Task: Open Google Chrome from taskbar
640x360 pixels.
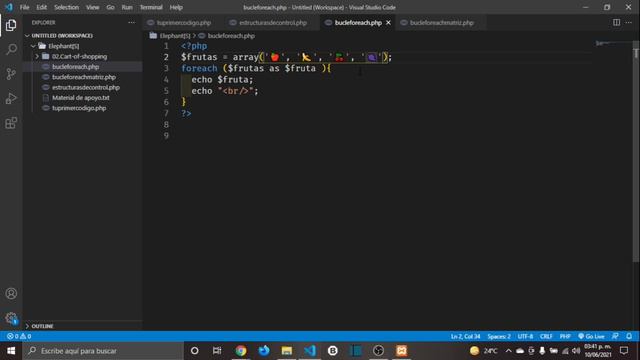Action: pyautogui.click(x=241, y=351)
